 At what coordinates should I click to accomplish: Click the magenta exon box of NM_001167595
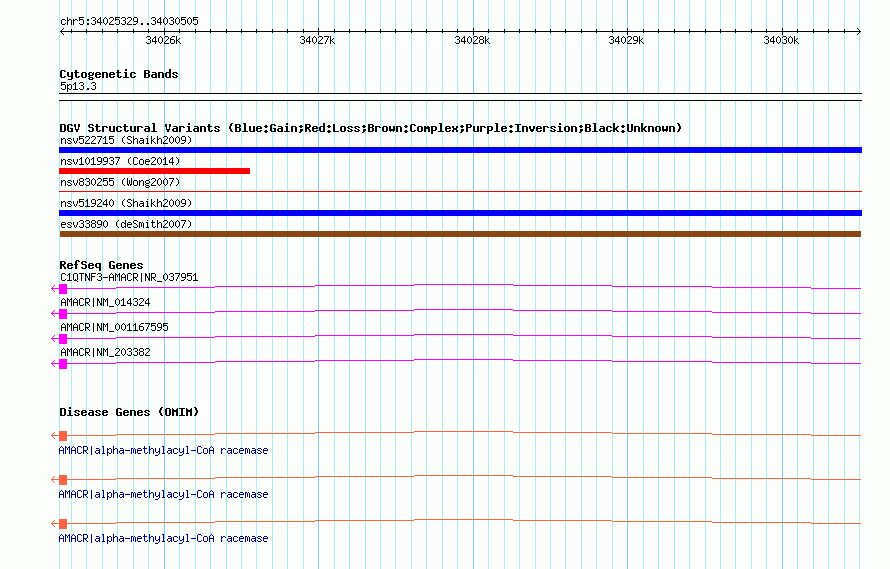coord(63,339)
